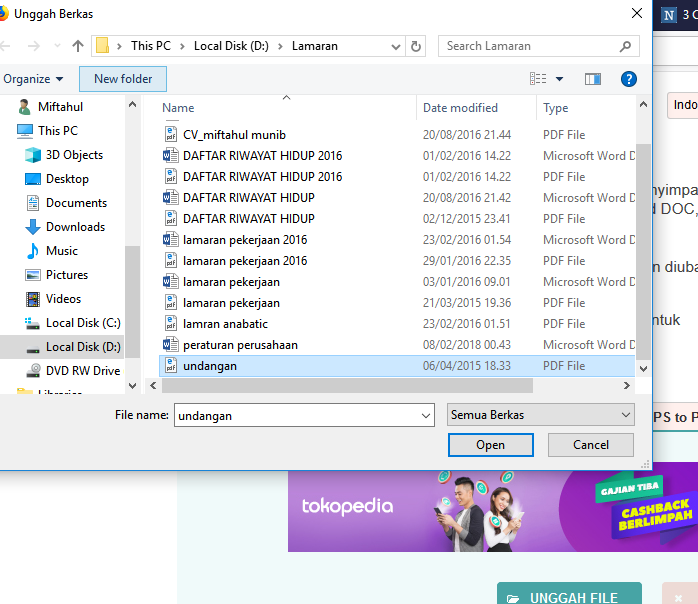Select DAFTAR RIWAYAT HIDUP Word document dated 20/08/2016
The image size is (698, 604).
[x=397, y=198]
